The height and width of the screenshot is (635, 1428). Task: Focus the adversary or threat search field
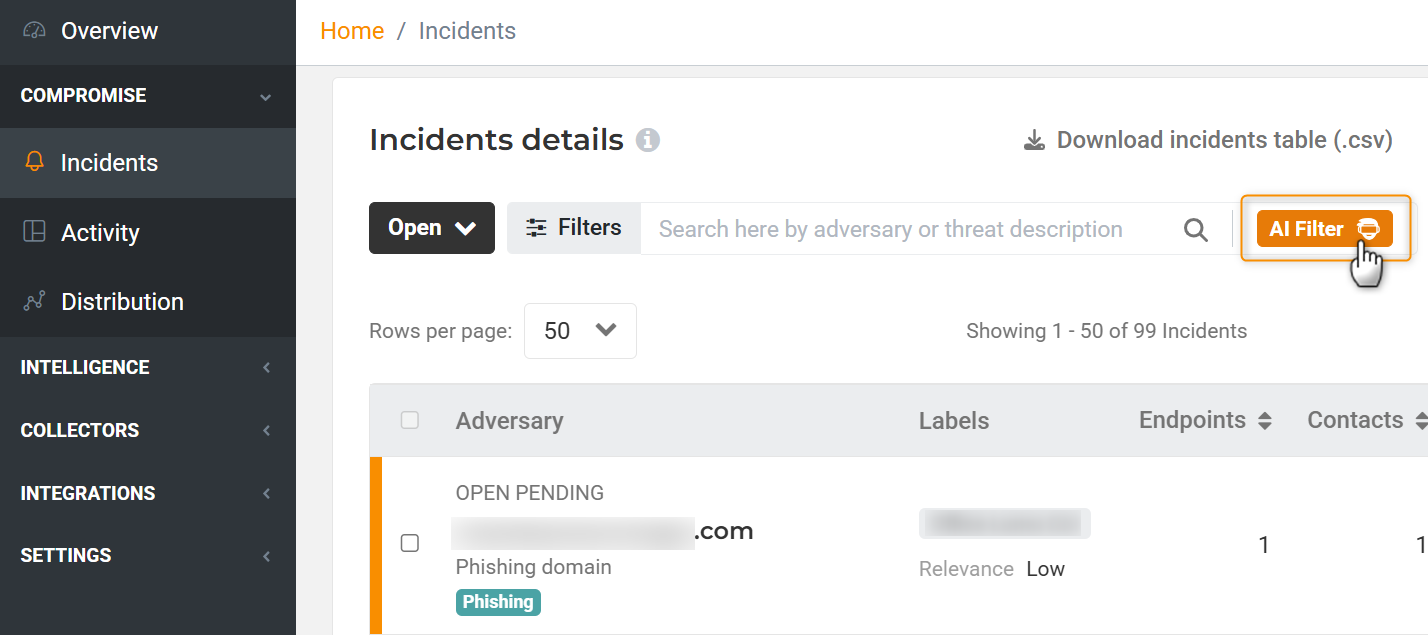point(900,229)
